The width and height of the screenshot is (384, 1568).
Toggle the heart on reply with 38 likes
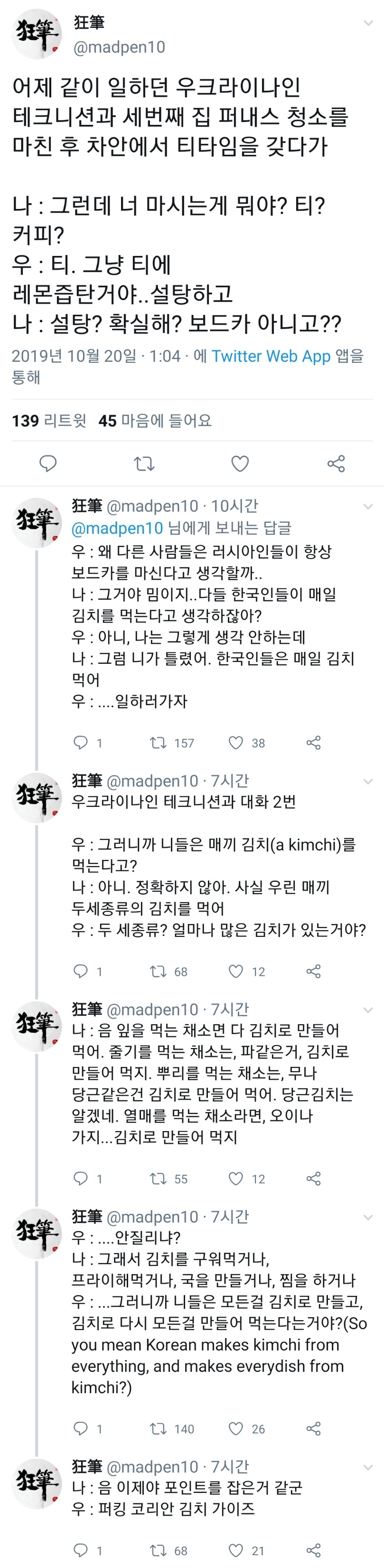coord(235,743)
